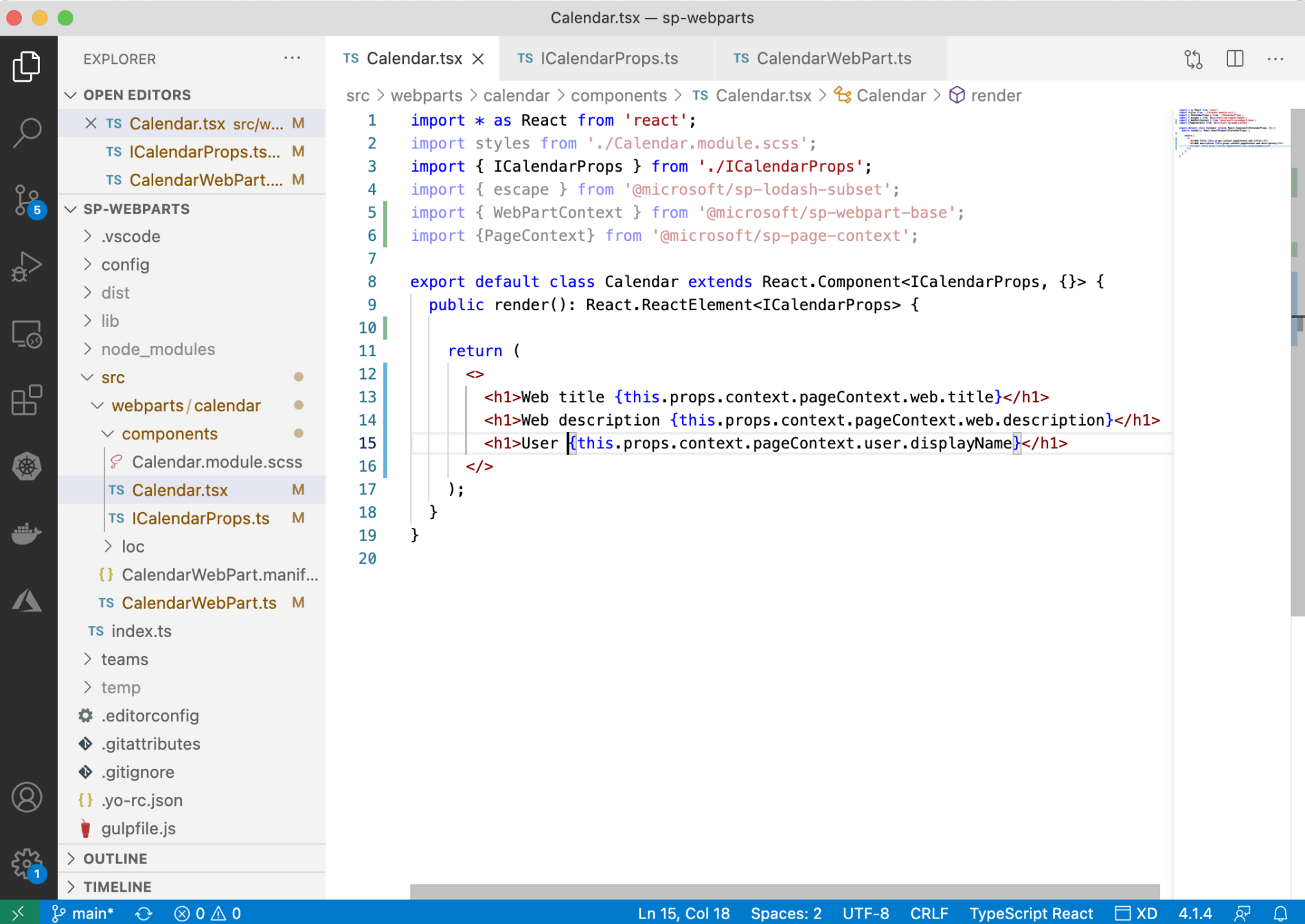Expand the OUTLINE section
Screen dimensions: 1305x924
(115, 858)
